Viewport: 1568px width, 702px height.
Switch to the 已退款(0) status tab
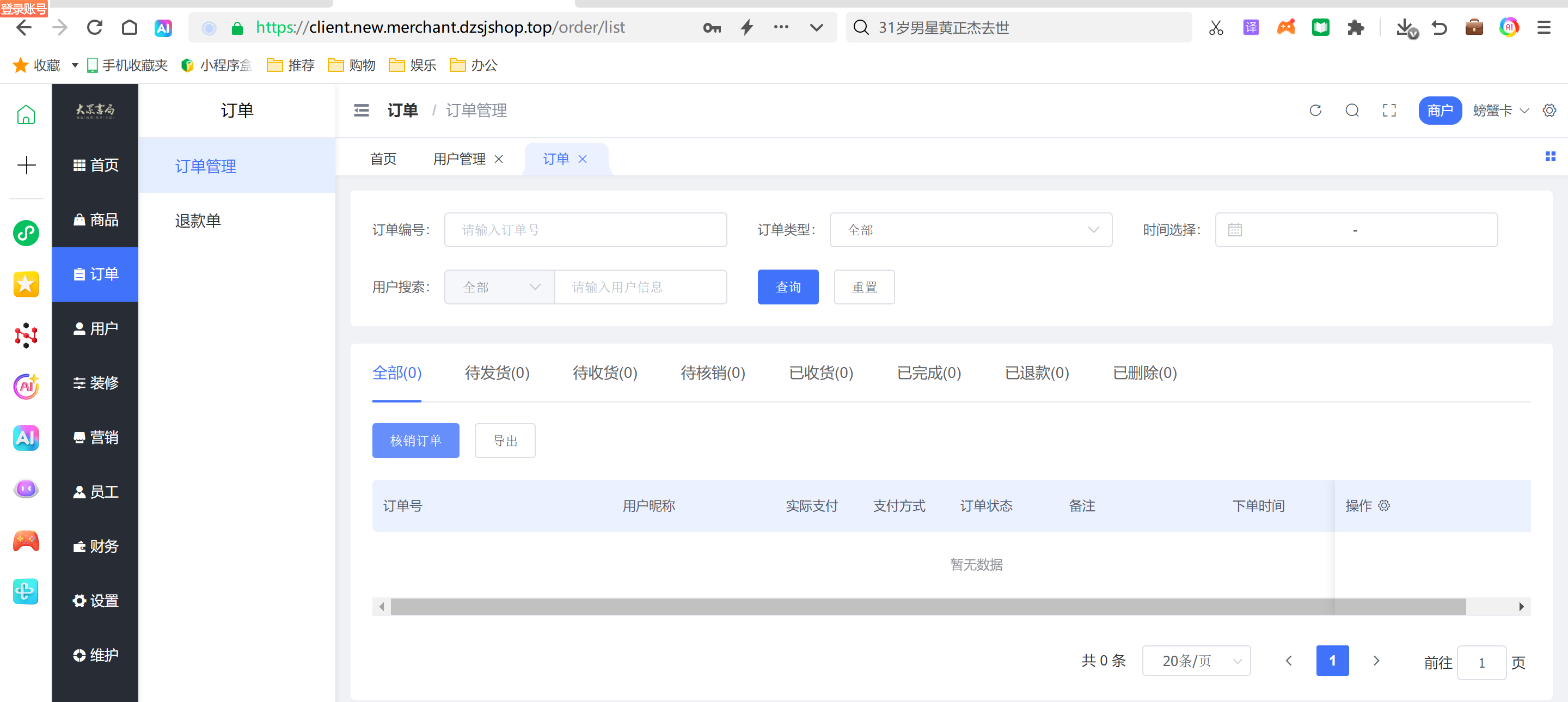click(x=1037, y=373)
